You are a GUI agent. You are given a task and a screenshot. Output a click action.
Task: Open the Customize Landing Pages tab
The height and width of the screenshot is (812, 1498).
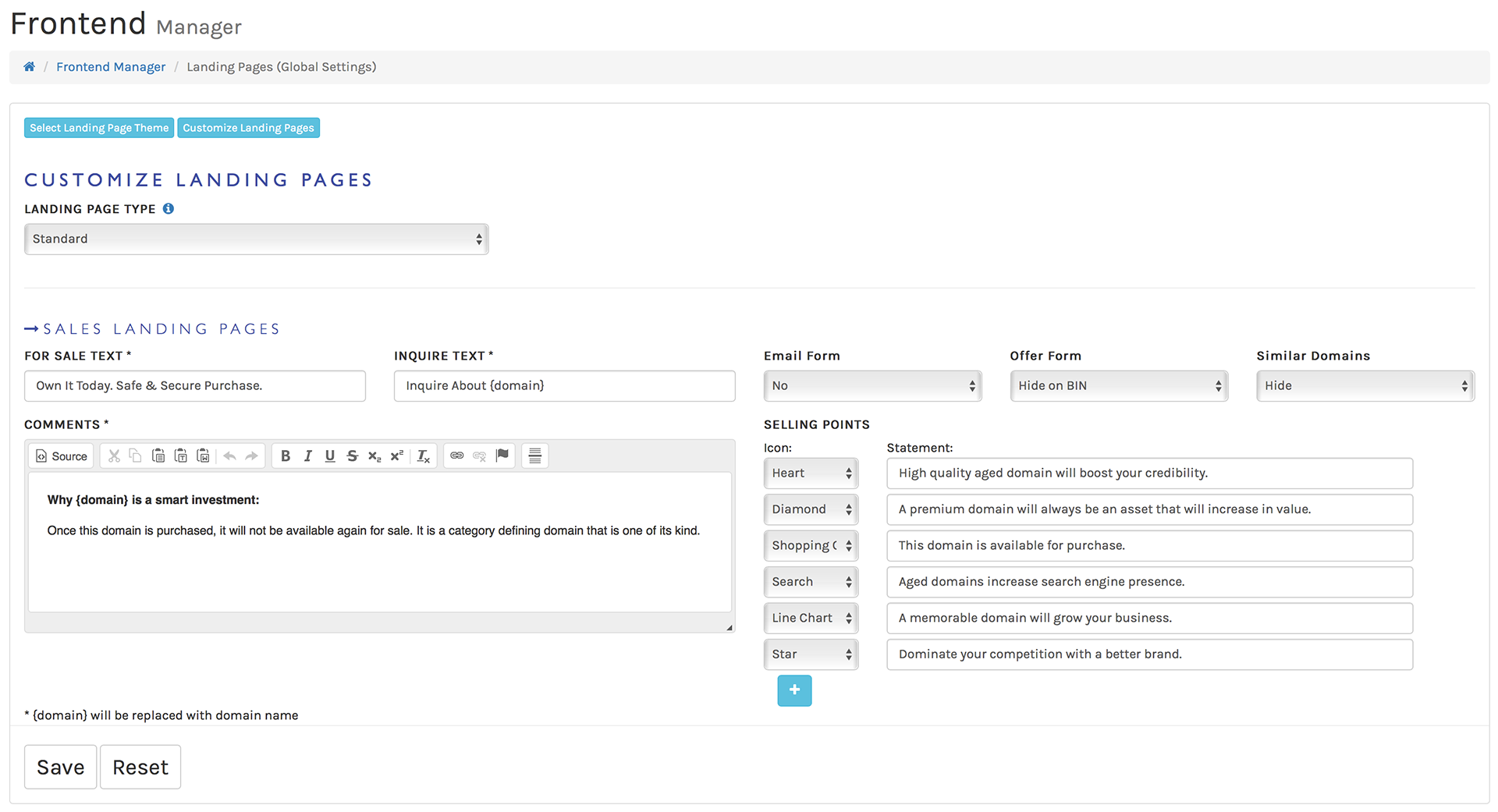point(248,128)
